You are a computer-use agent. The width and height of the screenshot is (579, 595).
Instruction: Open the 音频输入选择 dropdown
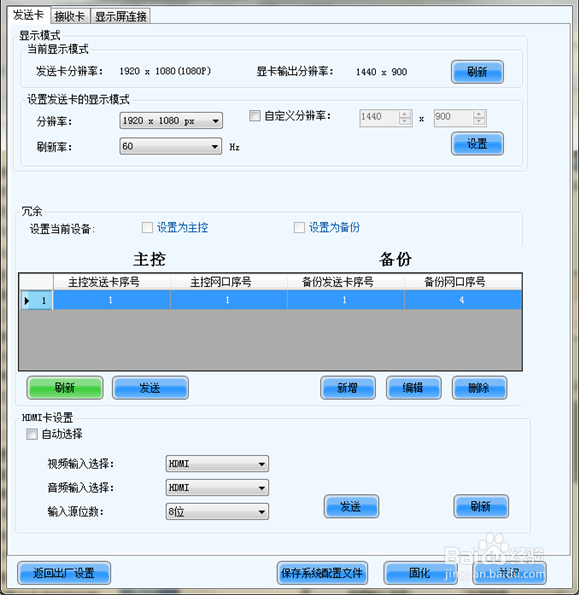coord(217,488)
